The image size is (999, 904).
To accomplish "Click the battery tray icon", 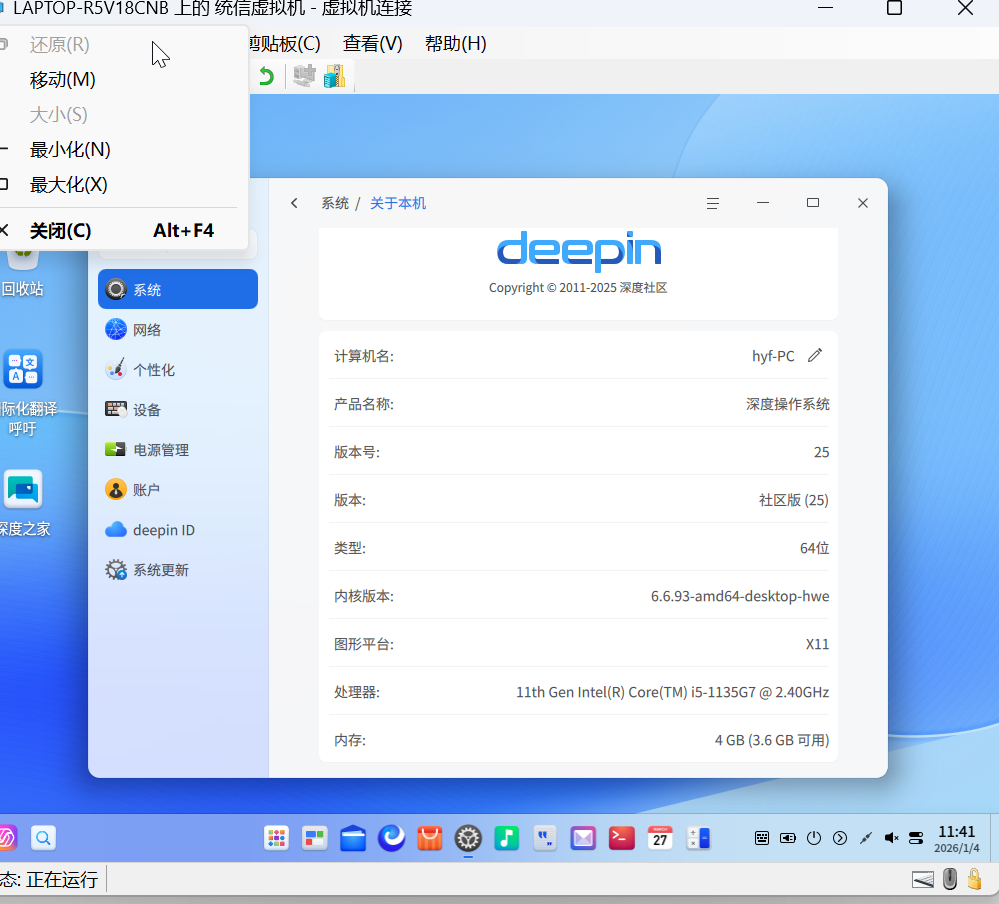I will 787,838.
